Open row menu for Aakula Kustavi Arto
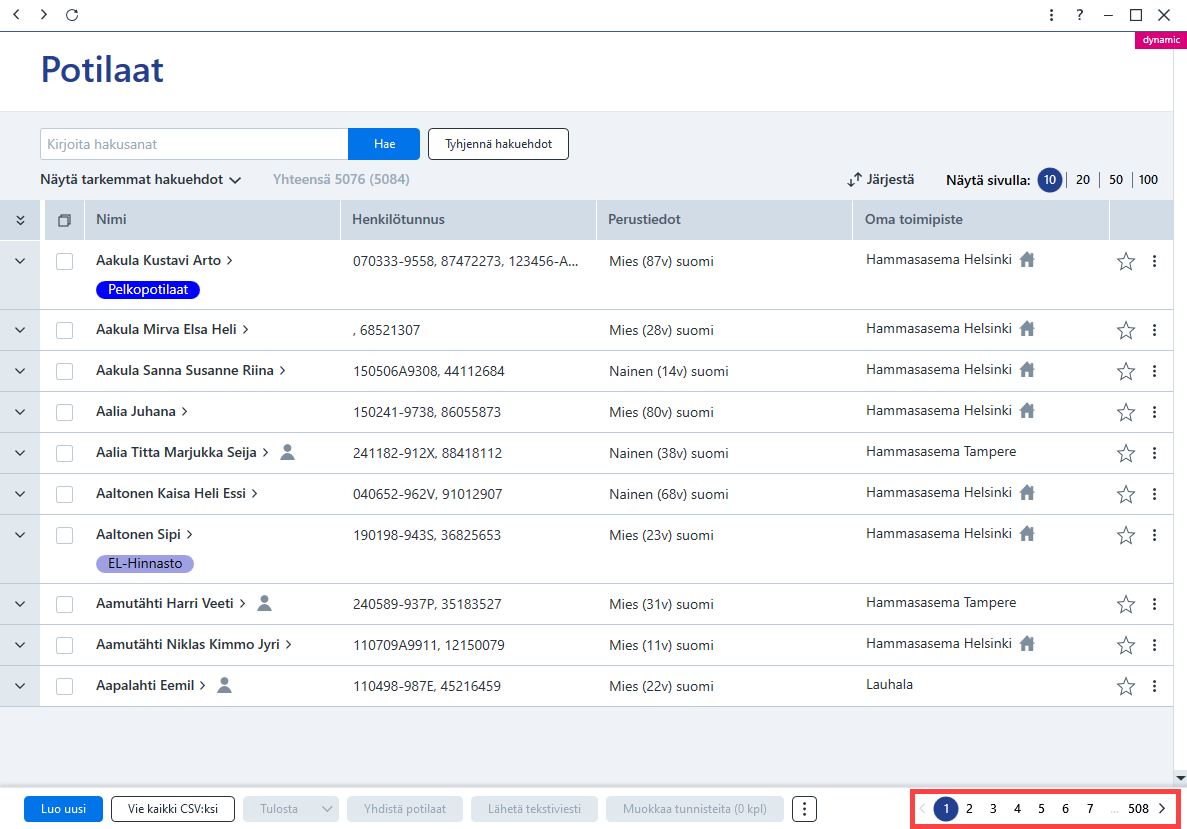Viewport: 1187px width, 829px height. coord(1154,261)
